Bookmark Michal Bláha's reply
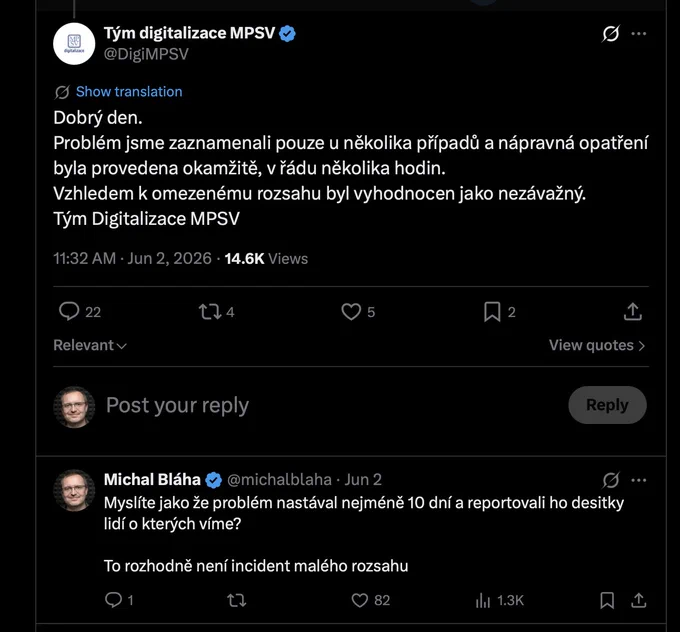The image size is (680, 632). point(607,600)
